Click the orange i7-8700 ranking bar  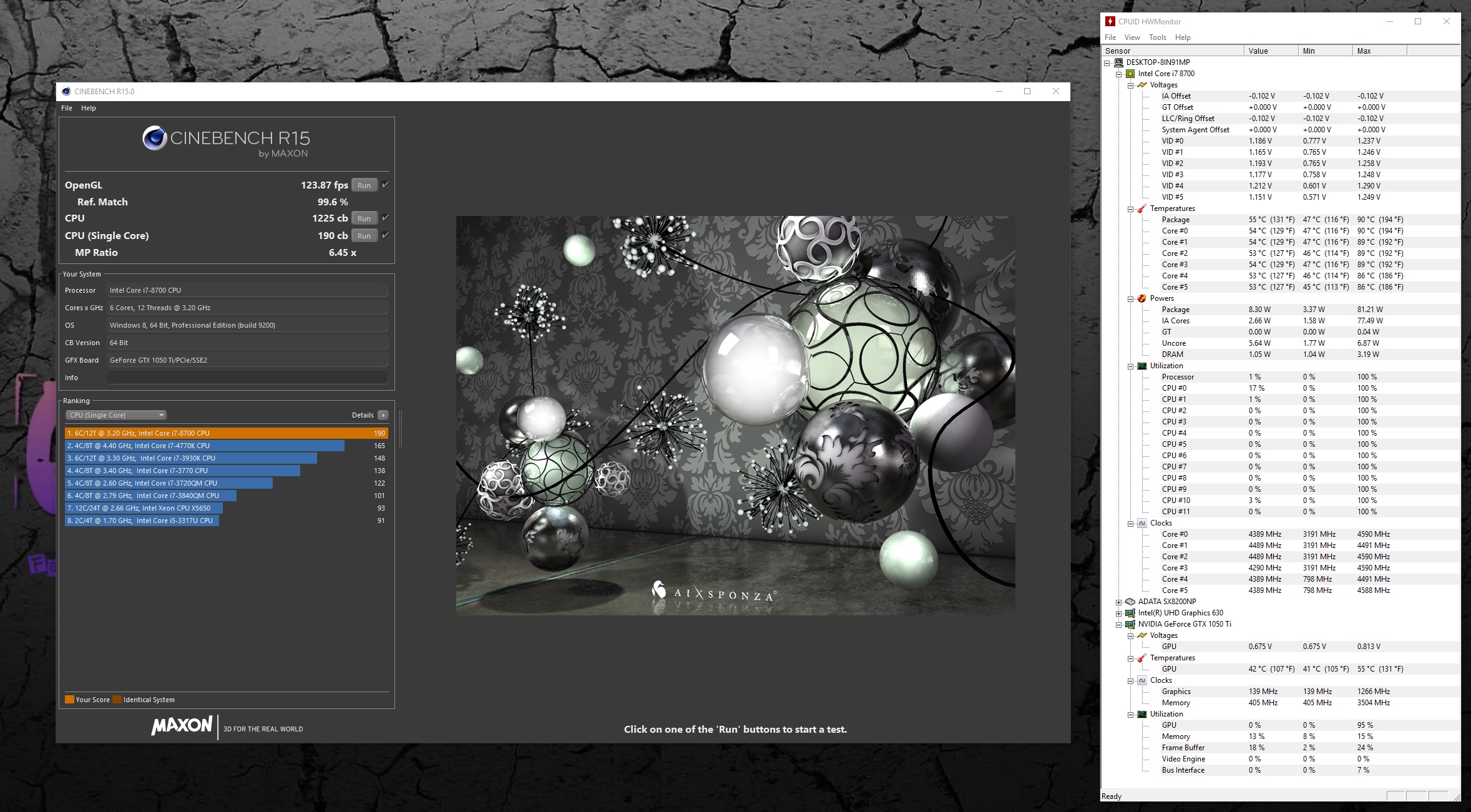(227, 433)
